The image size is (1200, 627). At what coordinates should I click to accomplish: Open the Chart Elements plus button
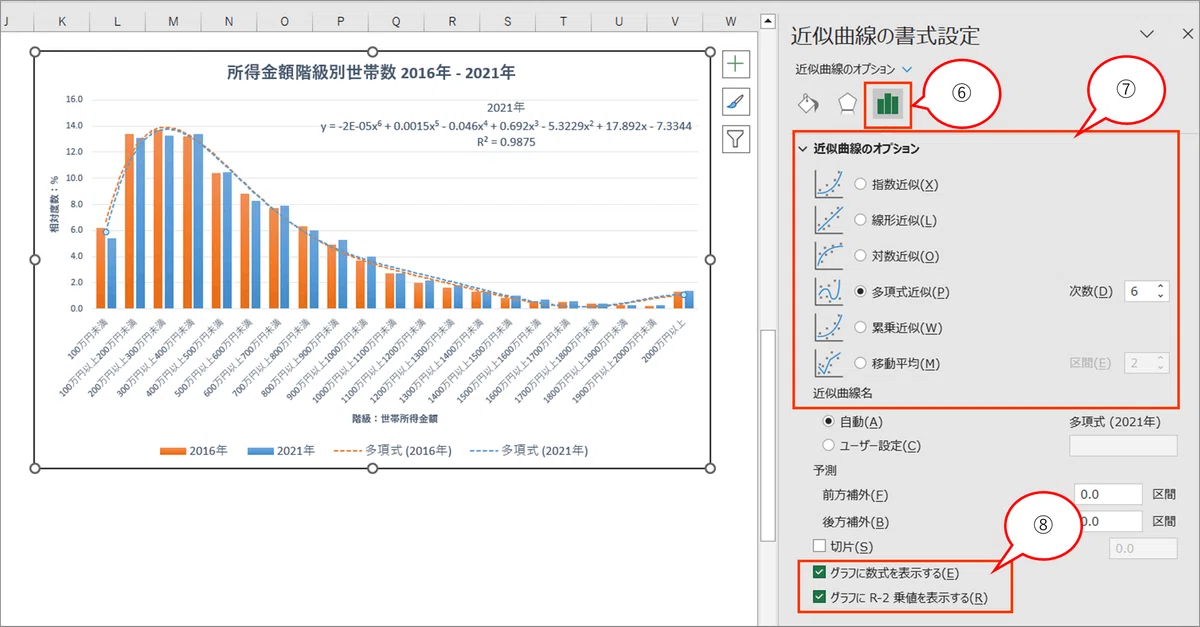click(736, 64)
